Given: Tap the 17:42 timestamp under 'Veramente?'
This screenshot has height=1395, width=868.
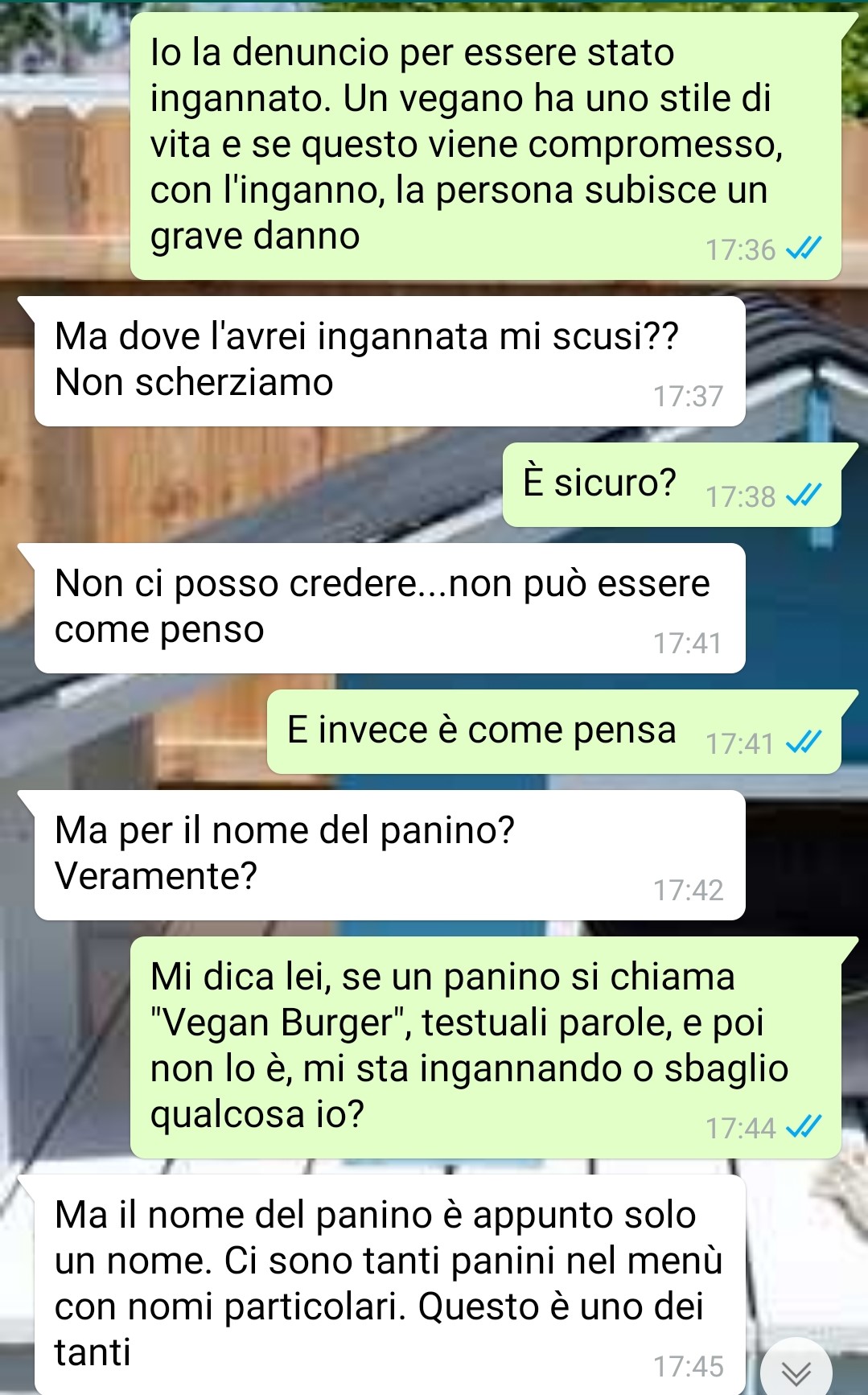Looking at the screenshot, I should tap(688, 891).
